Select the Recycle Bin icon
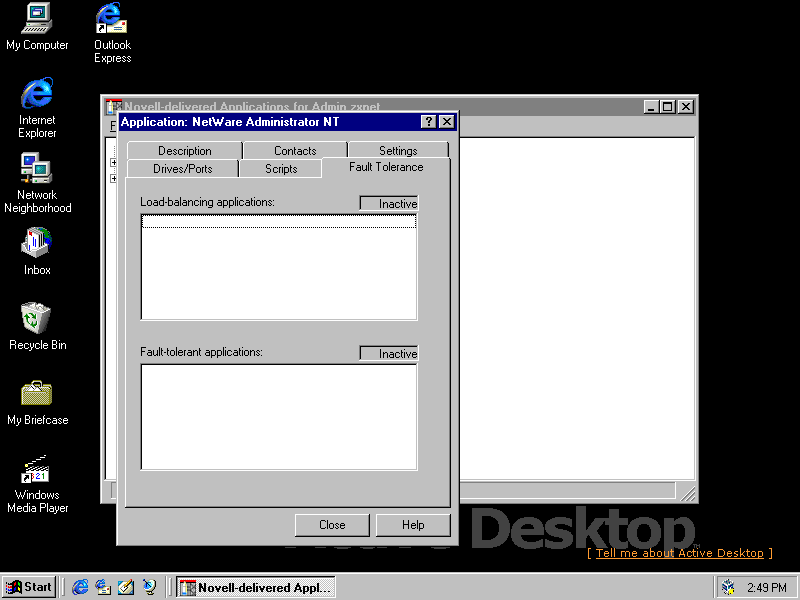 [37, 327]
